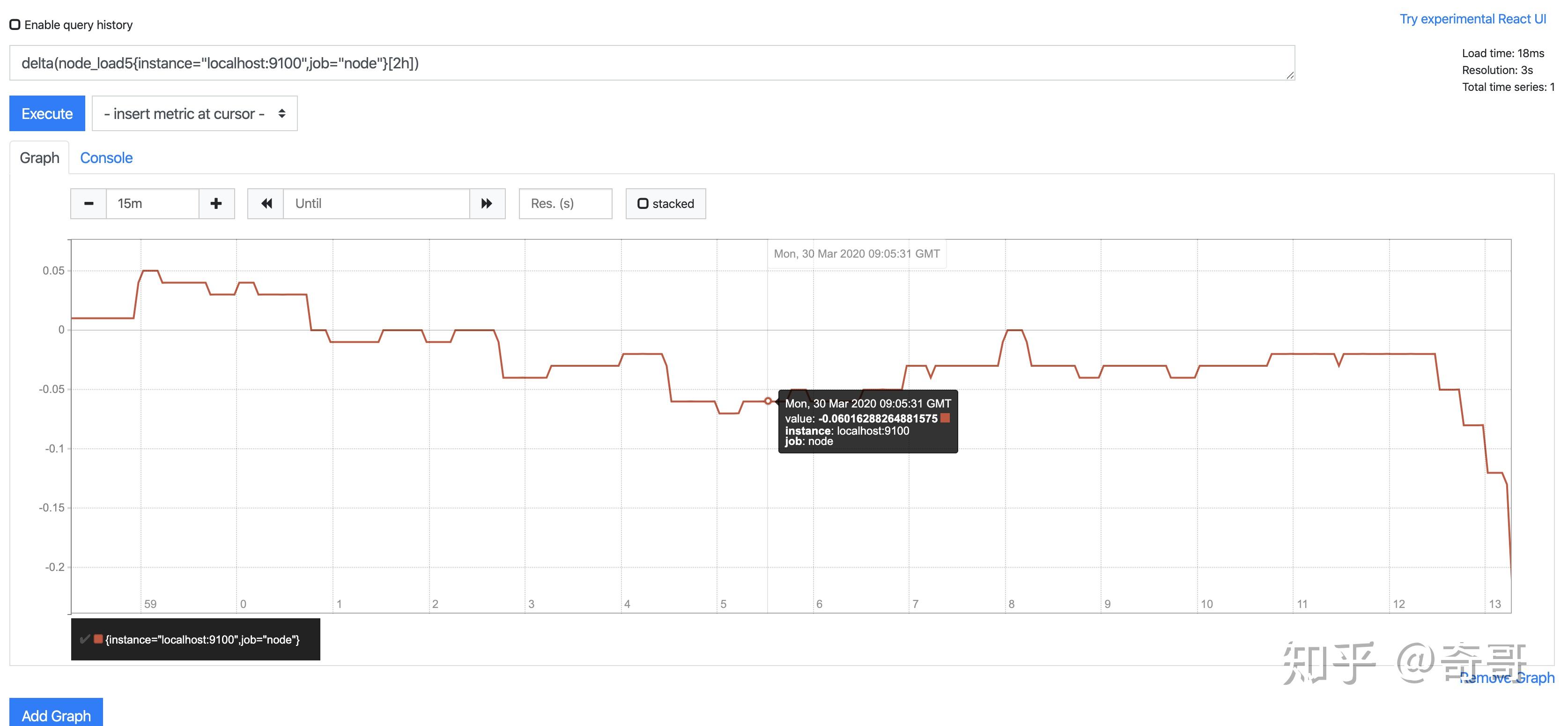Click the Until end time input field
This screenshot has height=726, width=1568.
coord(376,203)
